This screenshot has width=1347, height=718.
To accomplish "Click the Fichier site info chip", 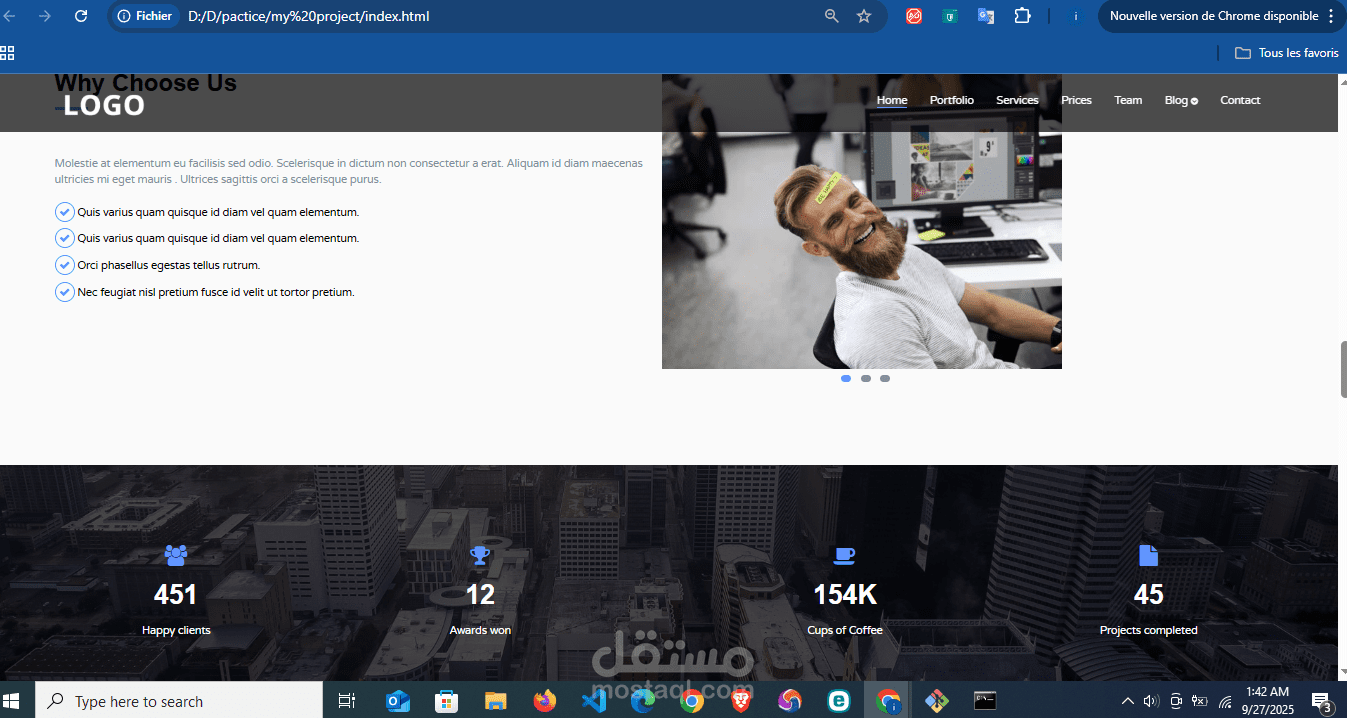I will (146, 16).
